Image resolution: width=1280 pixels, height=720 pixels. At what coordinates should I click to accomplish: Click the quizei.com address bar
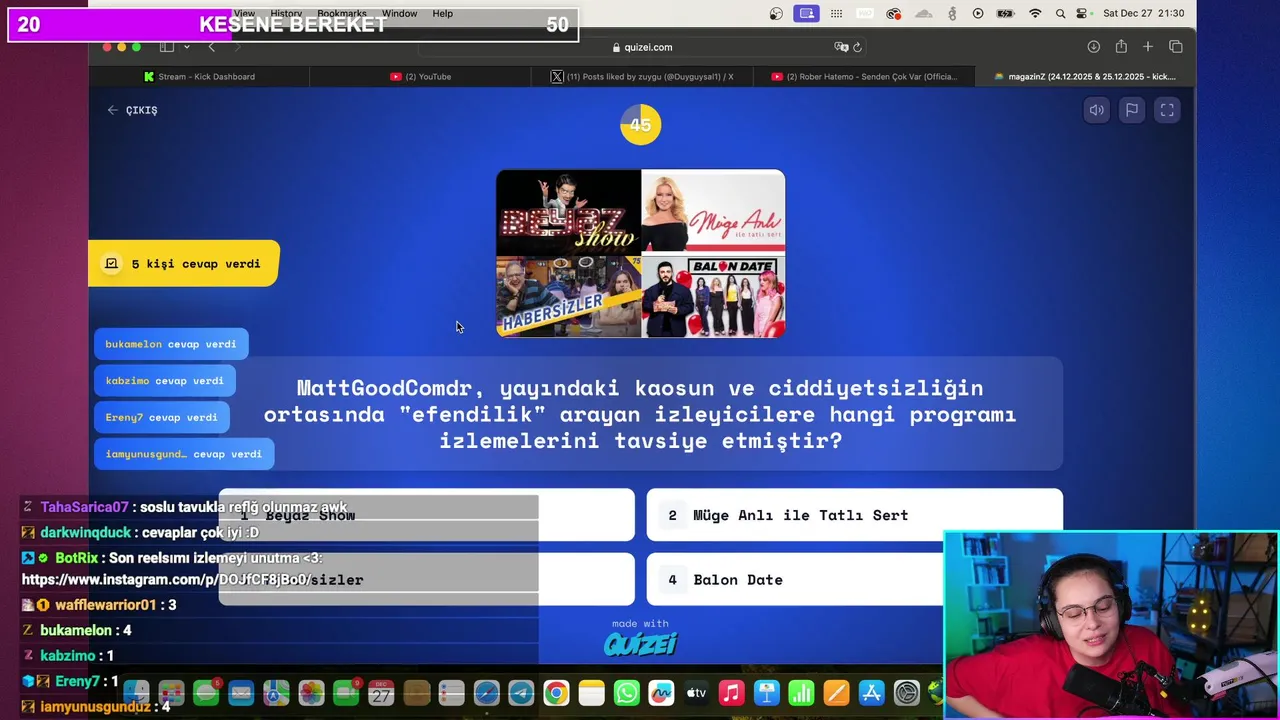(x=641, y=47)
